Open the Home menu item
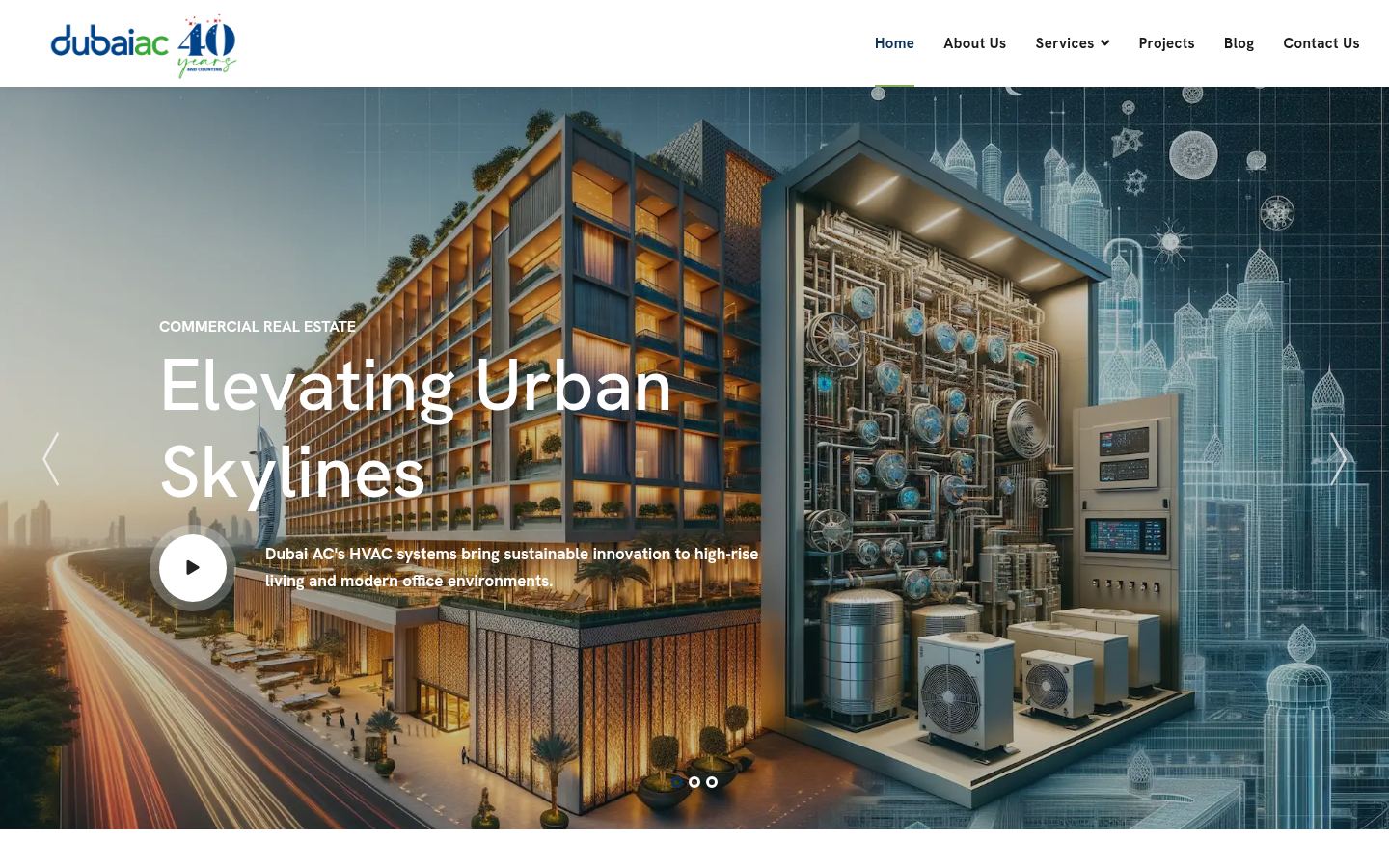The height and width of the screenshot is (868, 1389). coord(894,43)
